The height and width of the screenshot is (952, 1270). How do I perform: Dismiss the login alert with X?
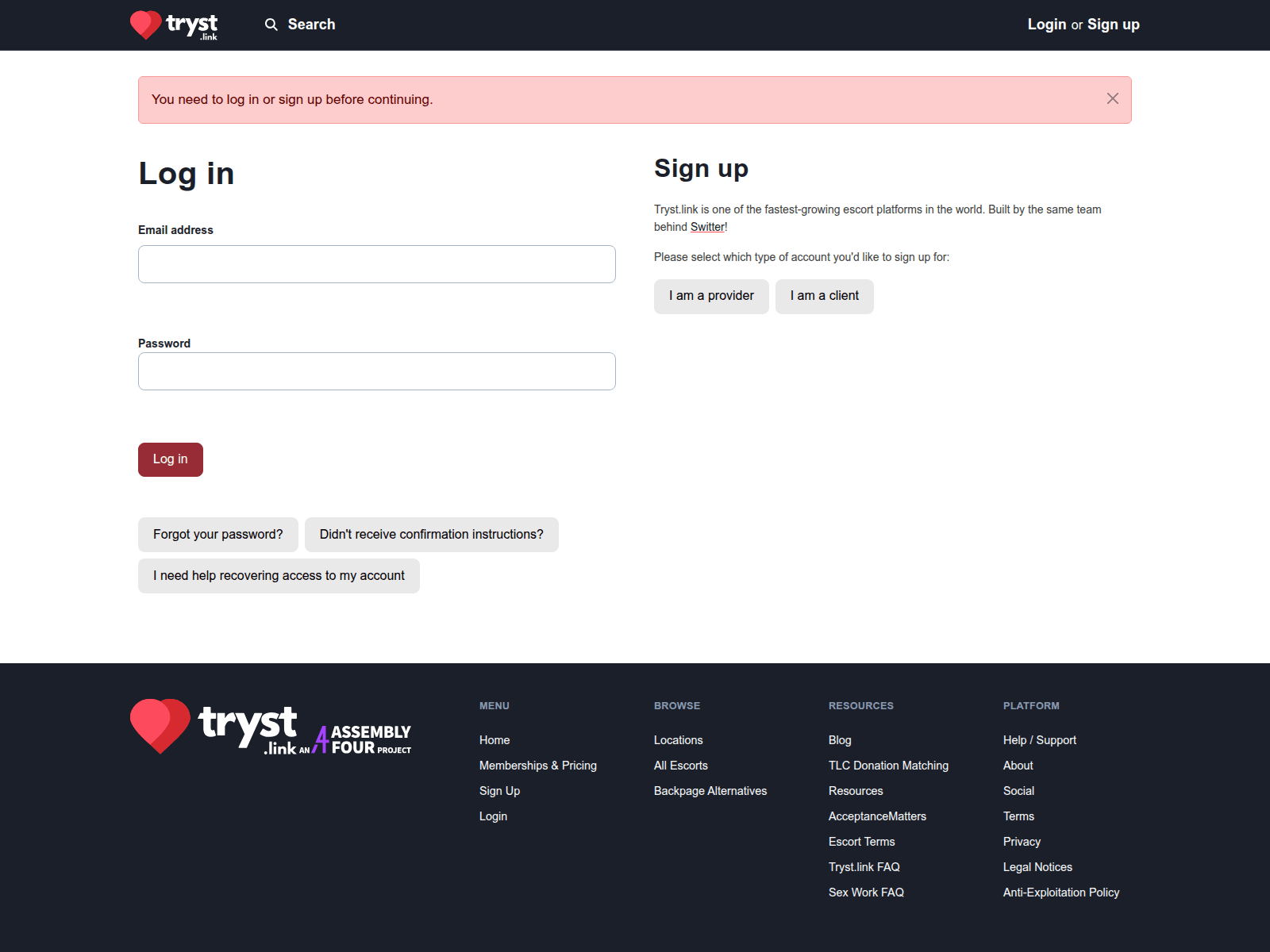click(x=1113, y=98)
